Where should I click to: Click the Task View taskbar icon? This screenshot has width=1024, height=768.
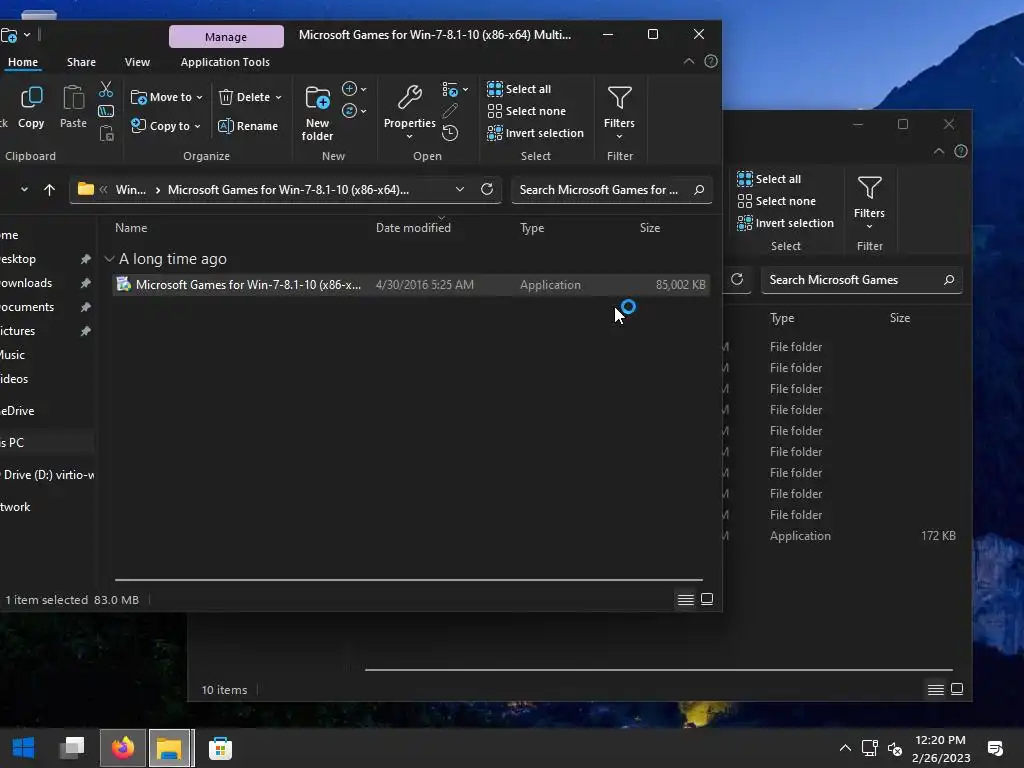72,748
